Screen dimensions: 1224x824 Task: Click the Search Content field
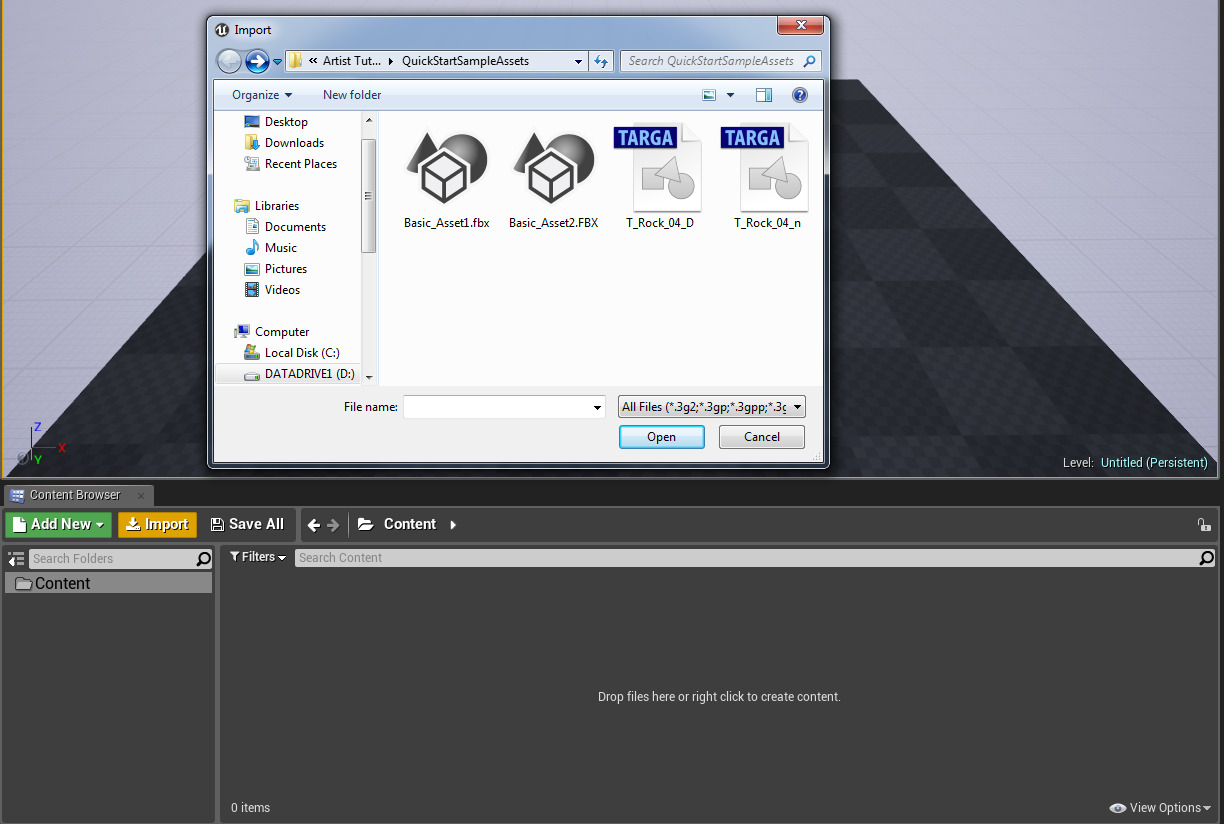point(746,558)
